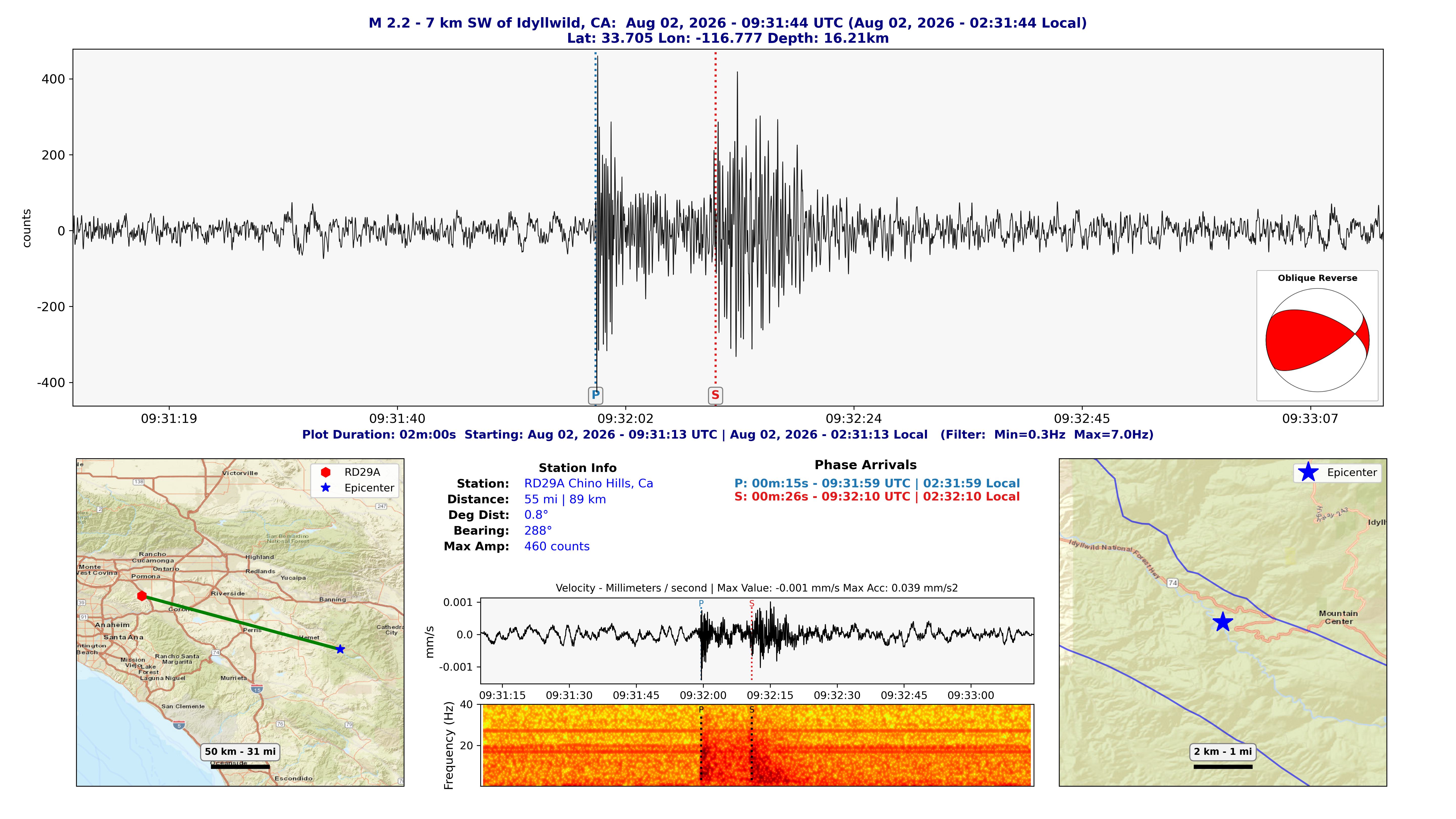Click the '2 km - 1 mi' scale label
Viewport: 1456px width, 819px height.
coord(1223,752)
